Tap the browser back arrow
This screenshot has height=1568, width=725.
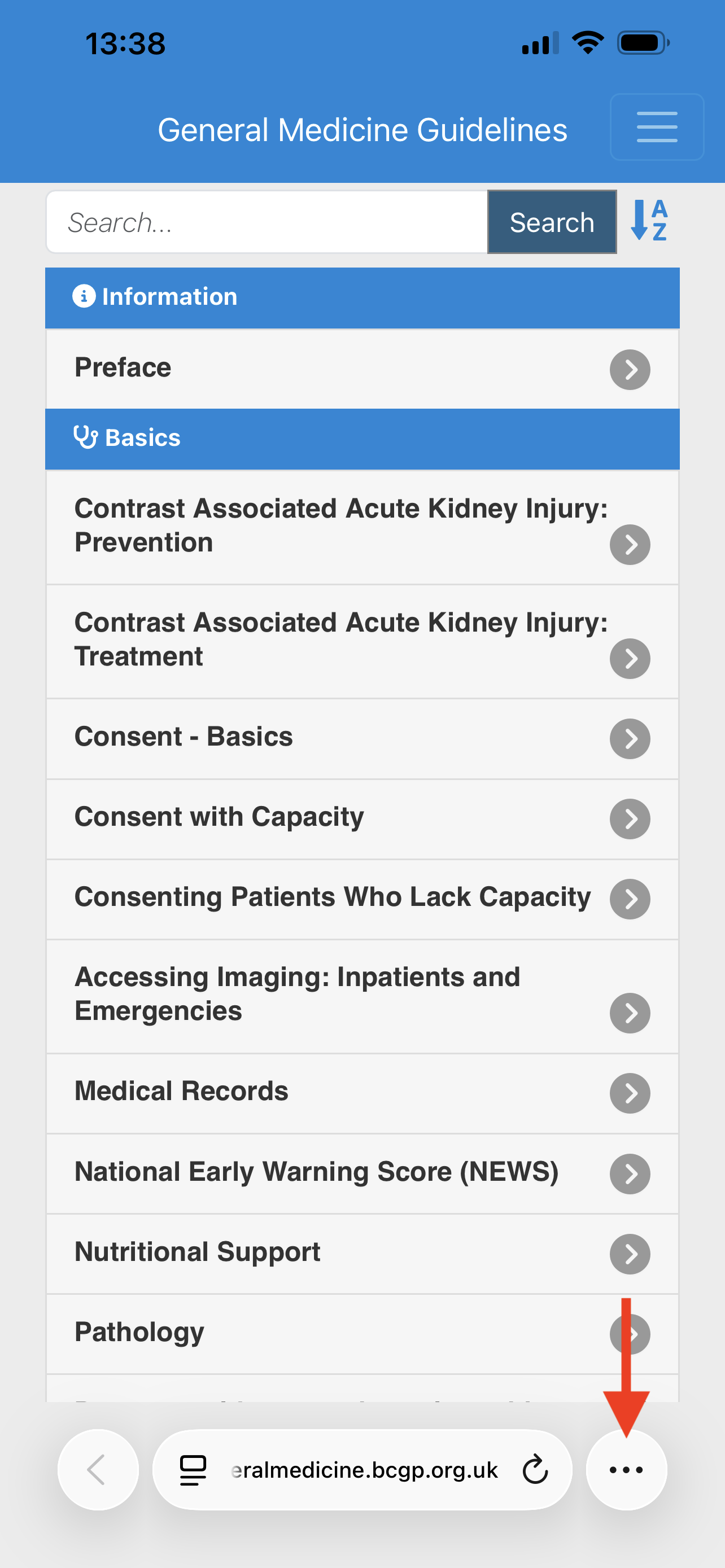coord(97,1469)
